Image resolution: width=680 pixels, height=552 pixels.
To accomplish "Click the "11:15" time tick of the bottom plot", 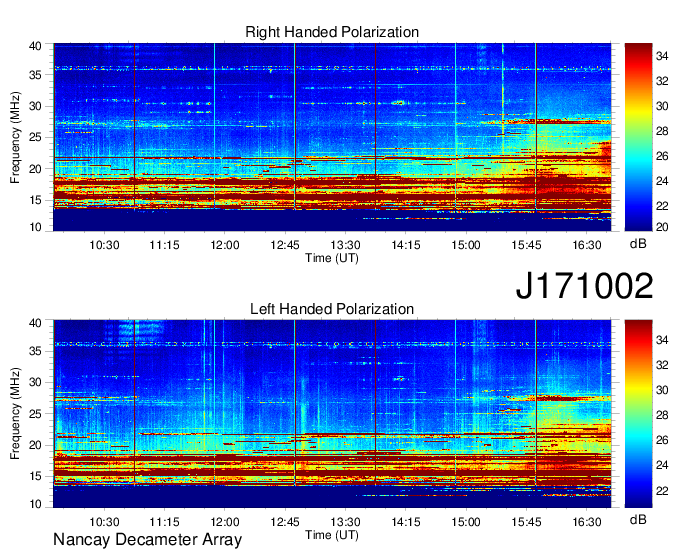I will click(x=164, y=522).
